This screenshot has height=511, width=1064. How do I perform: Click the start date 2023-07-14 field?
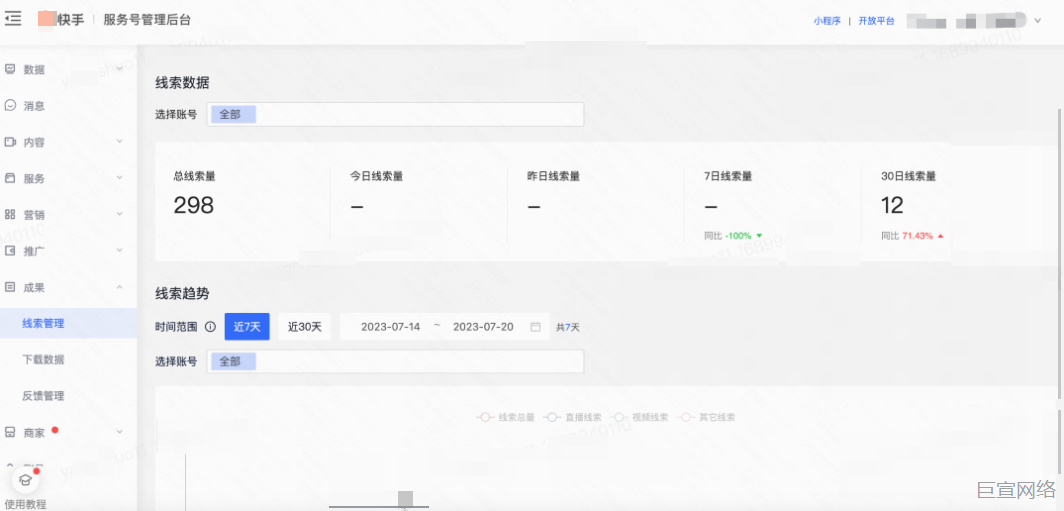point(390,326)
